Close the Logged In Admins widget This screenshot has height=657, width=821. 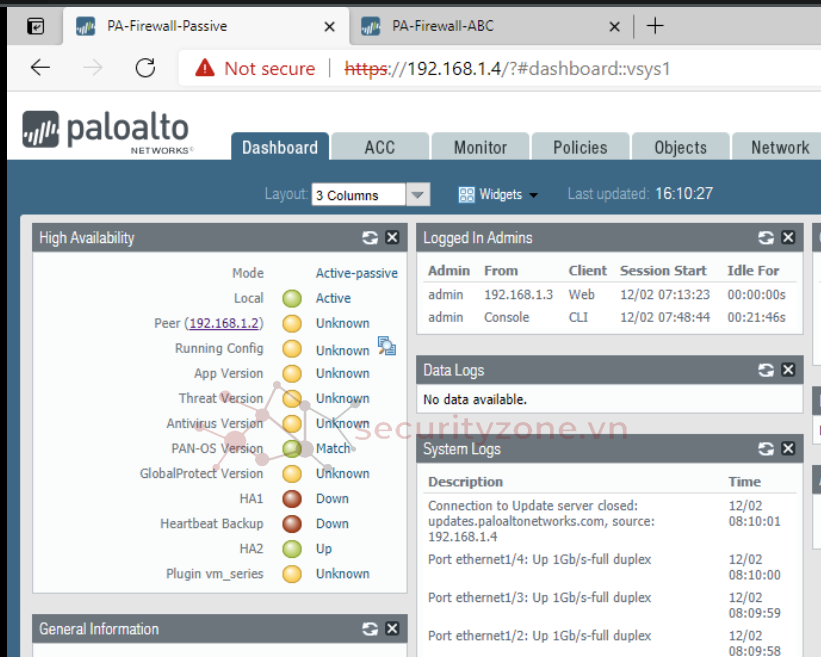788,238
